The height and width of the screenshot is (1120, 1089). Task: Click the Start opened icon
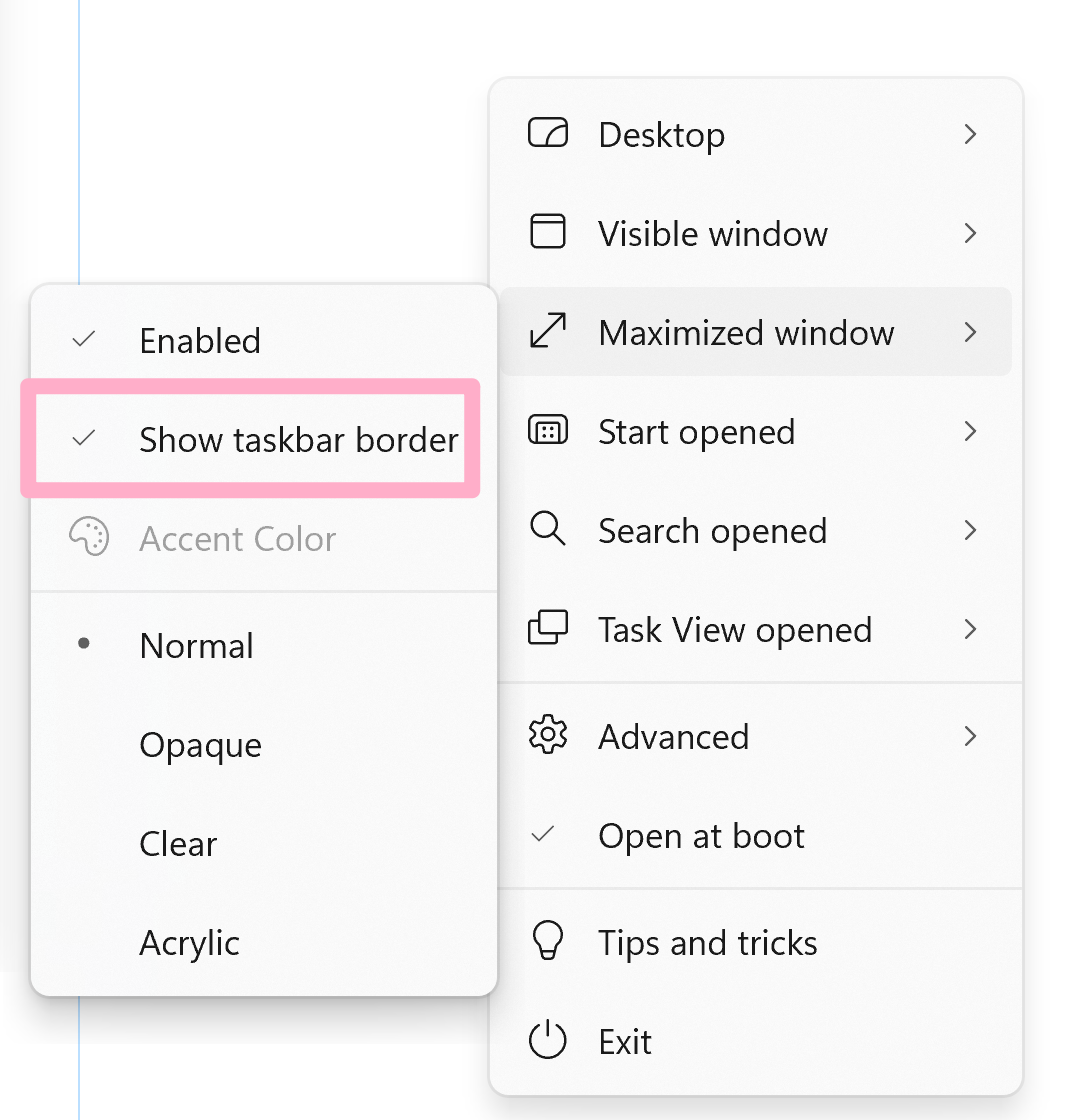click(549, 431)
